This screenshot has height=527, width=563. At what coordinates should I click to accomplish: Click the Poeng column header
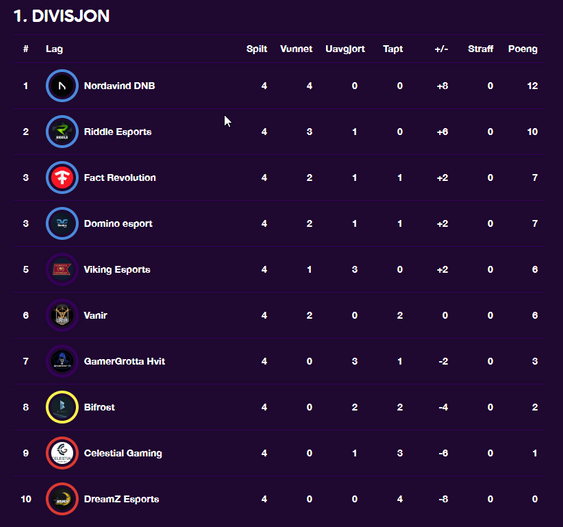point(523,49)
